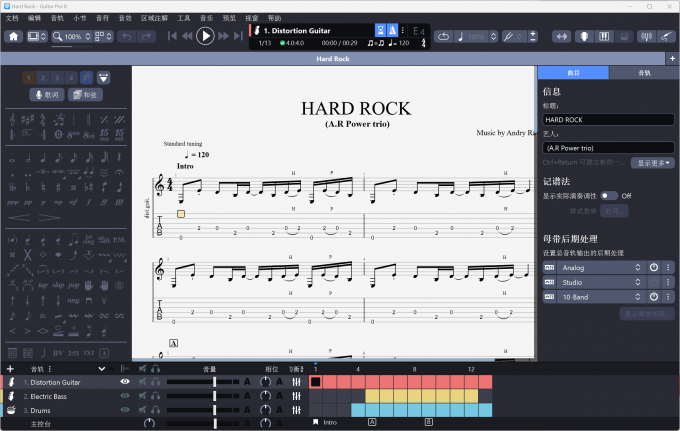
Task: Toggle visibility of Electric Bass track
Action: [x=125, y=396]
